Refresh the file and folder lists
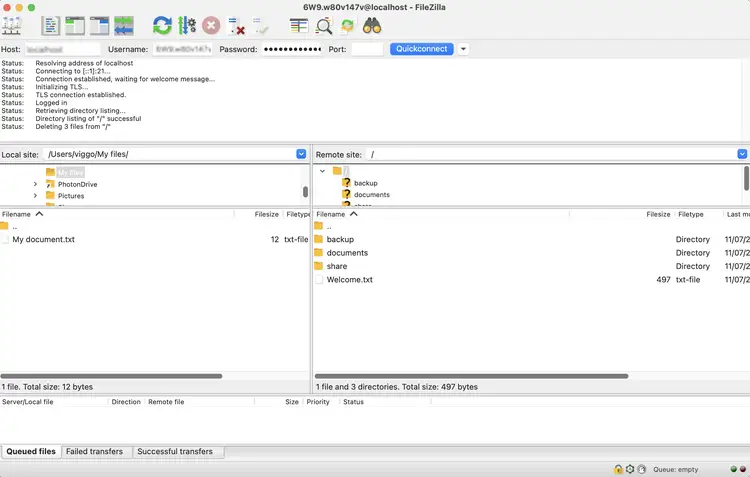This screenshot has height=477, width=750. (x=162, y=26)
